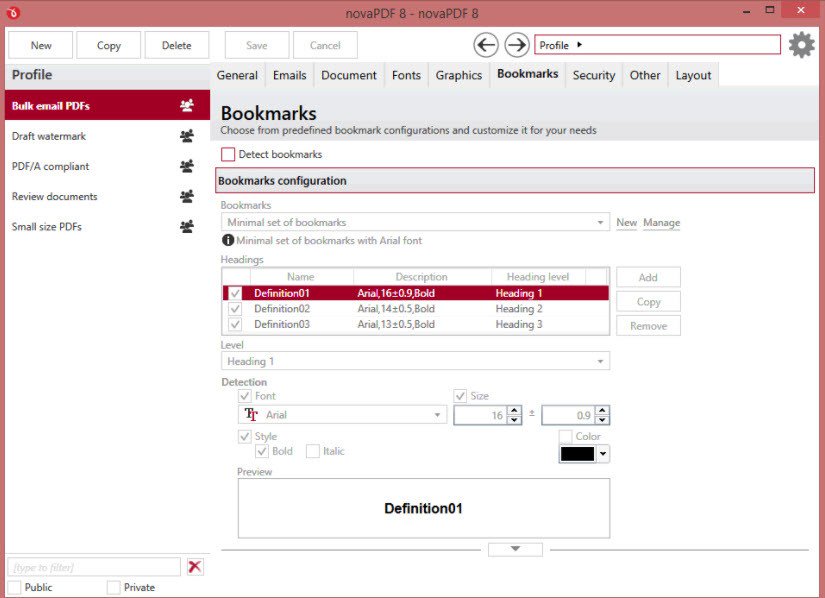
Task: Open the Arial font dropdown
Action: coord(342,414)
